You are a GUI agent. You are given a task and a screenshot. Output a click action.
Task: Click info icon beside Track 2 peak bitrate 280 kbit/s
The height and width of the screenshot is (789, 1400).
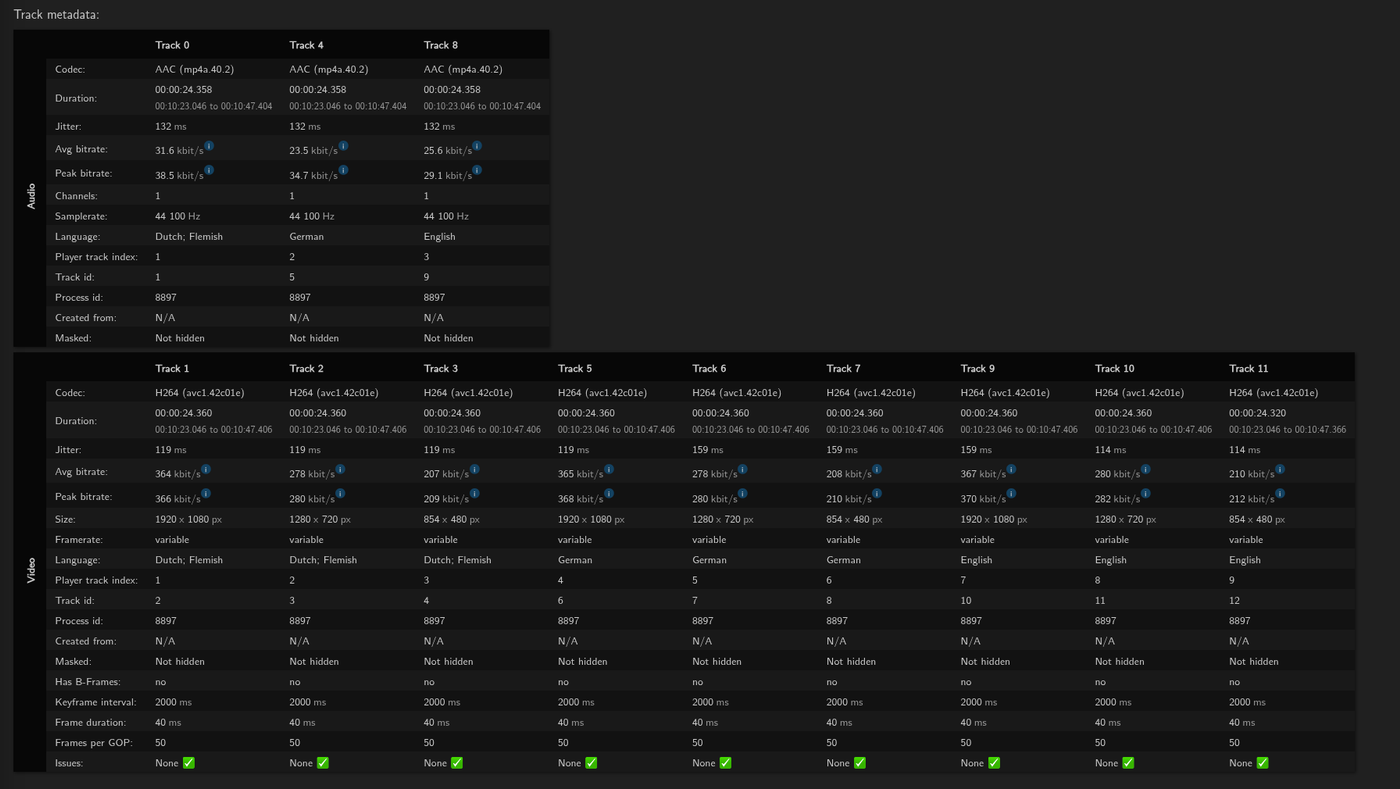coord(340,493)
